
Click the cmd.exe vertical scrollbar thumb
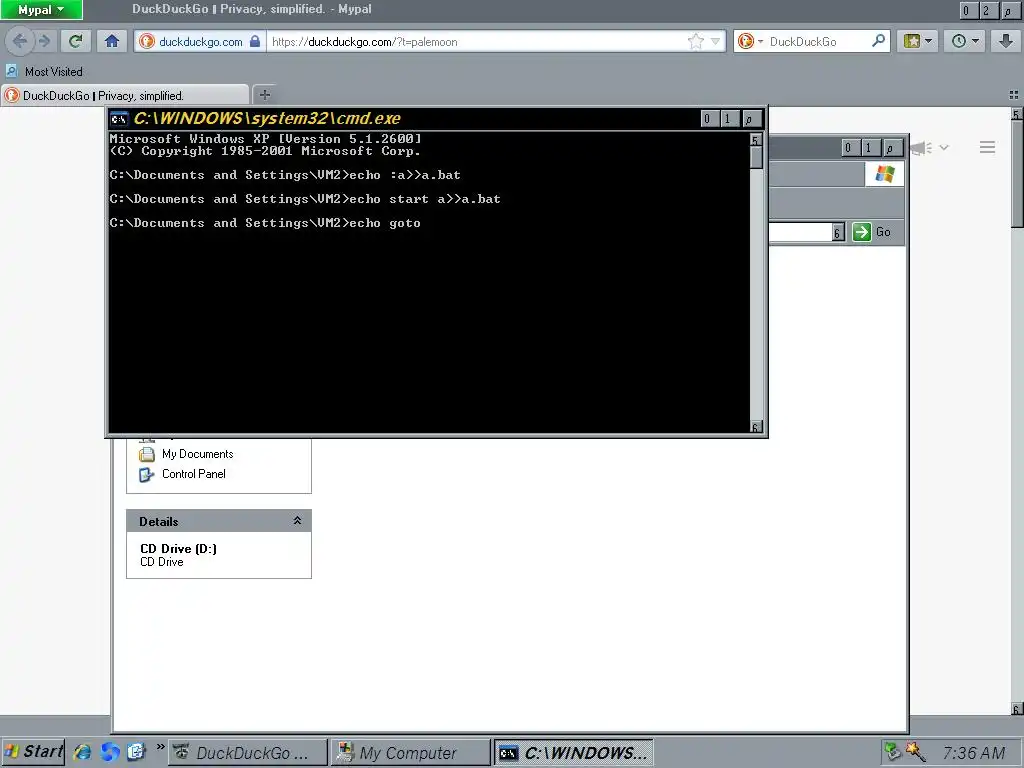[x=756, y=157]
